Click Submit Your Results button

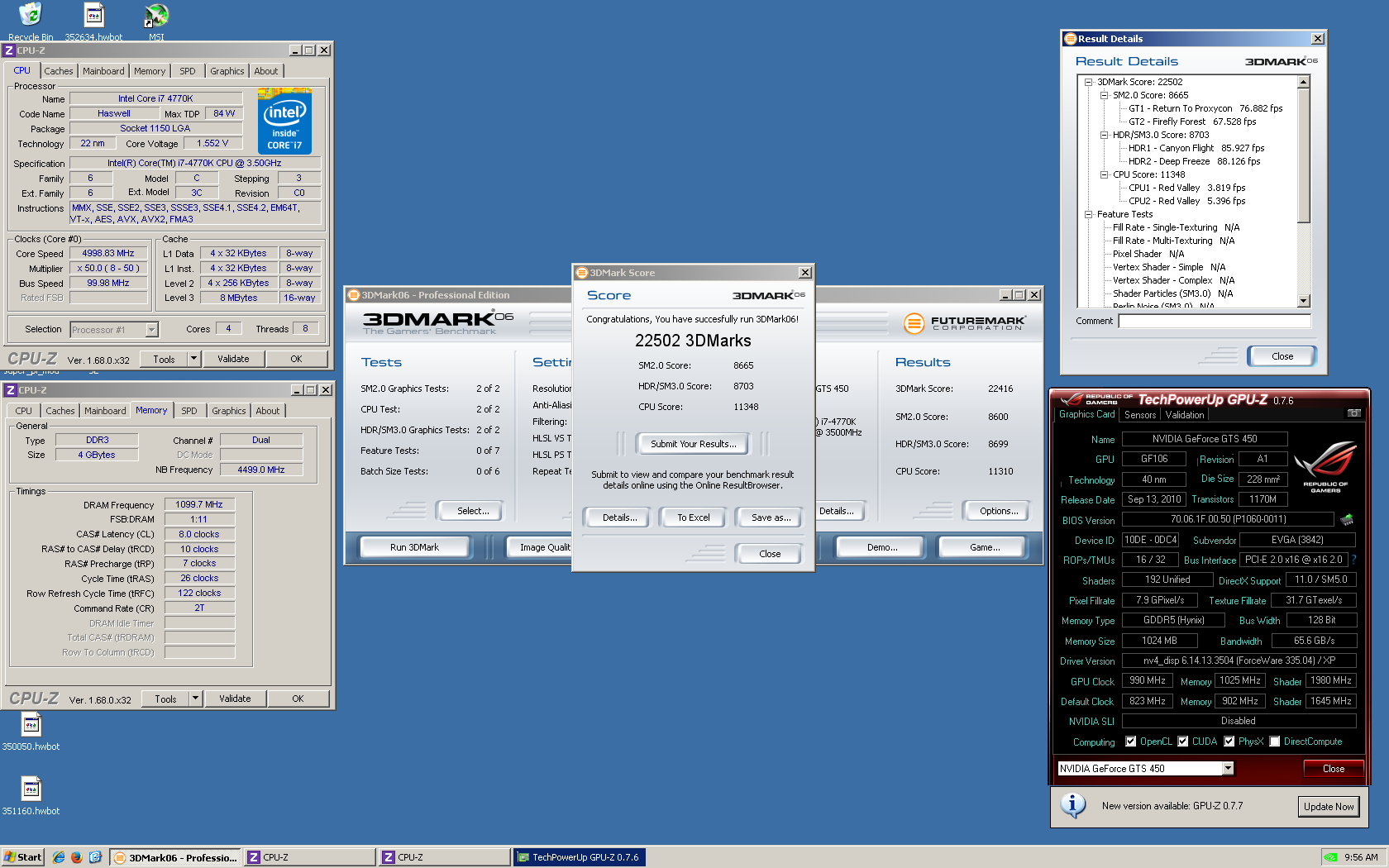click(x=693, y=444)
